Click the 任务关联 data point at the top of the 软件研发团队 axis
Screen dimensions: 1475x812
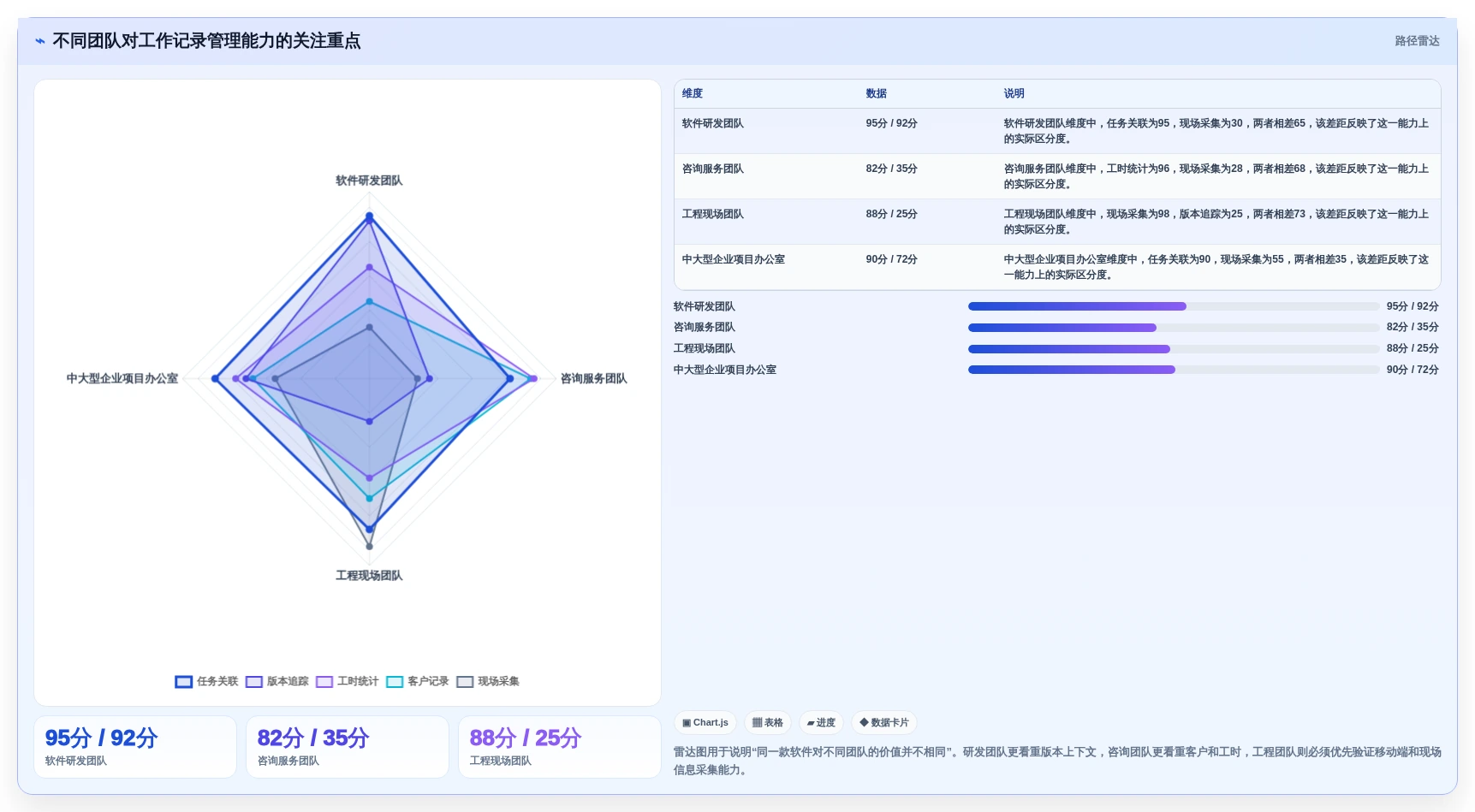pos(370,216)
